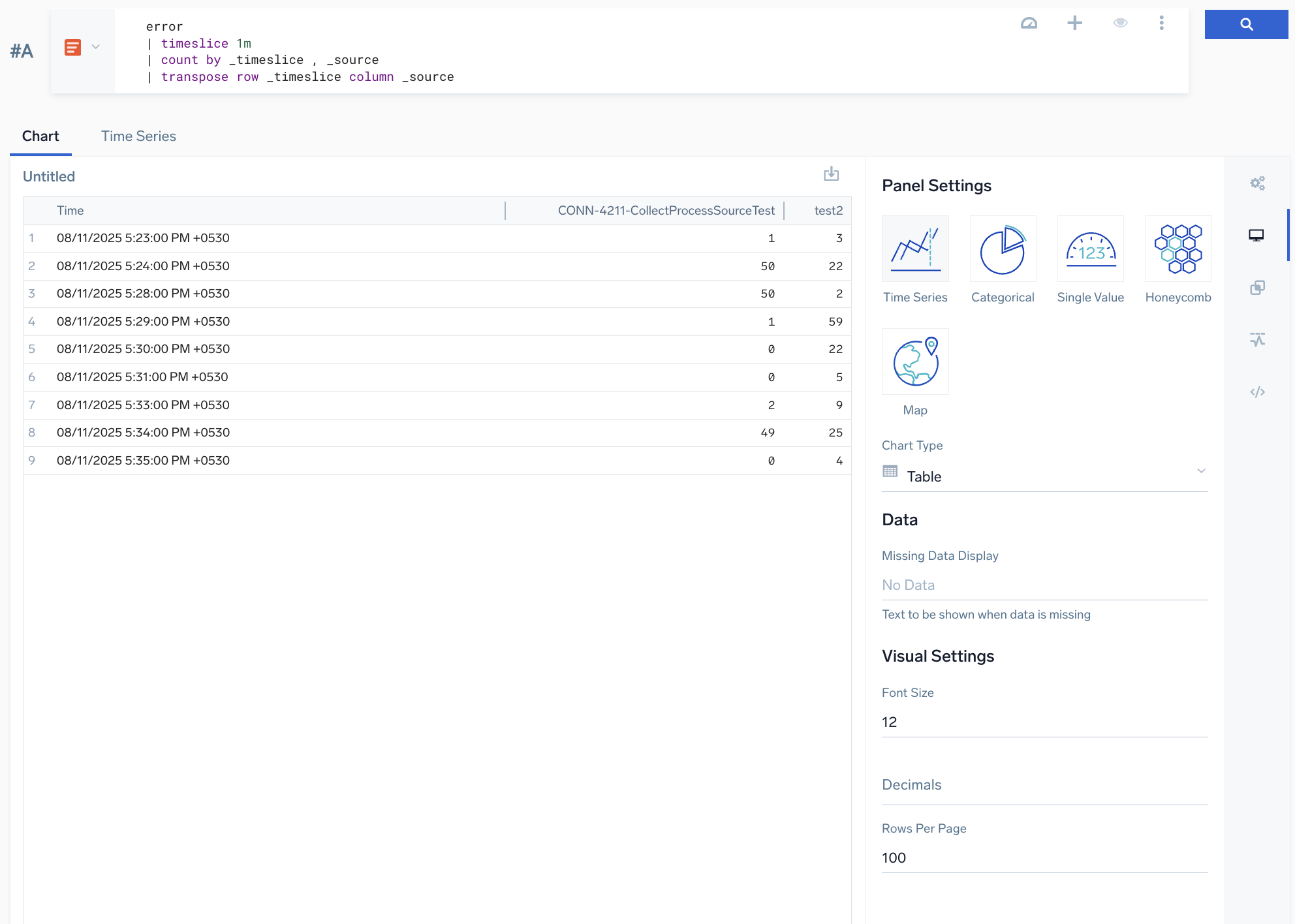Choose the Single Value panel type
Viewport: 1295px width, 924px height.
pyautogui.click(x=1090, y=249)
